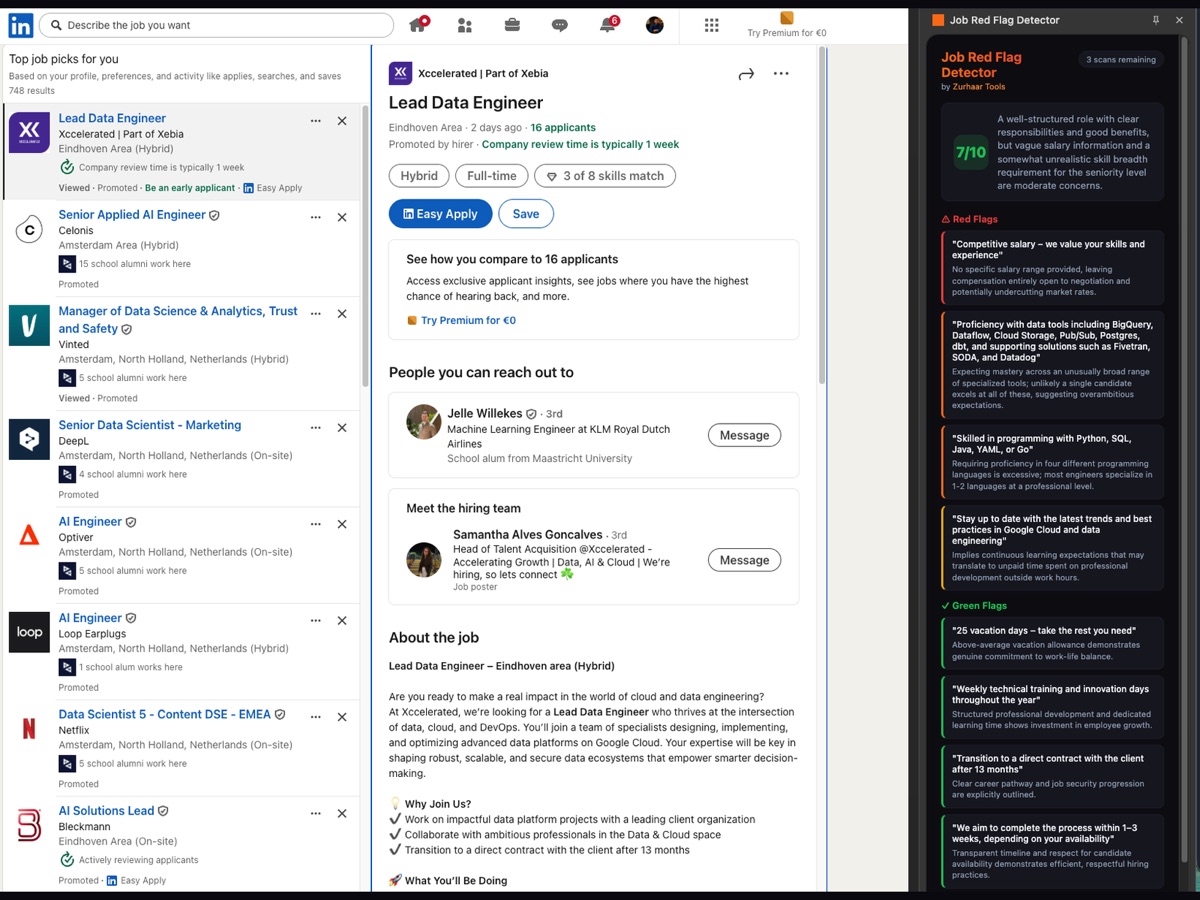The image size is (1200, 900).
Task: Open 16 applicants link
Action: pos(563,128)
